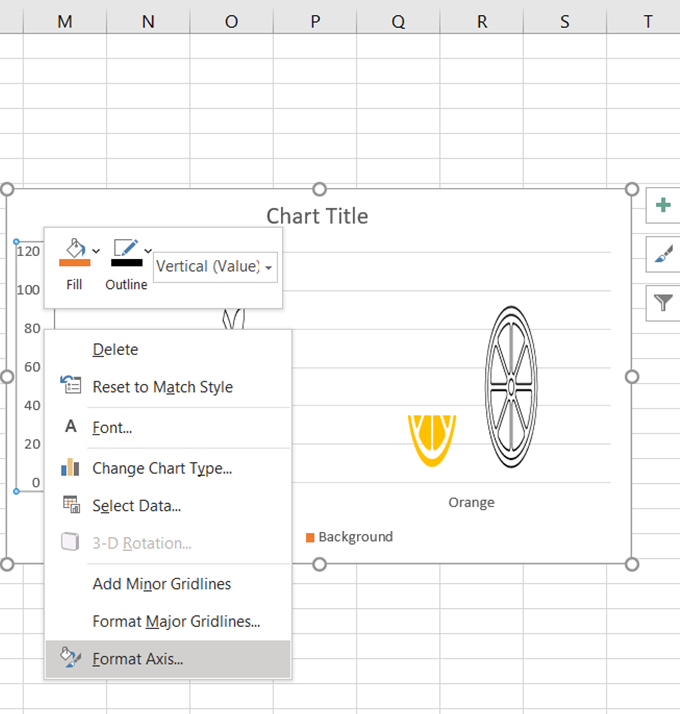The image size is (680, 714).
Task: Select column T header
Action: [x=644, y=21]
